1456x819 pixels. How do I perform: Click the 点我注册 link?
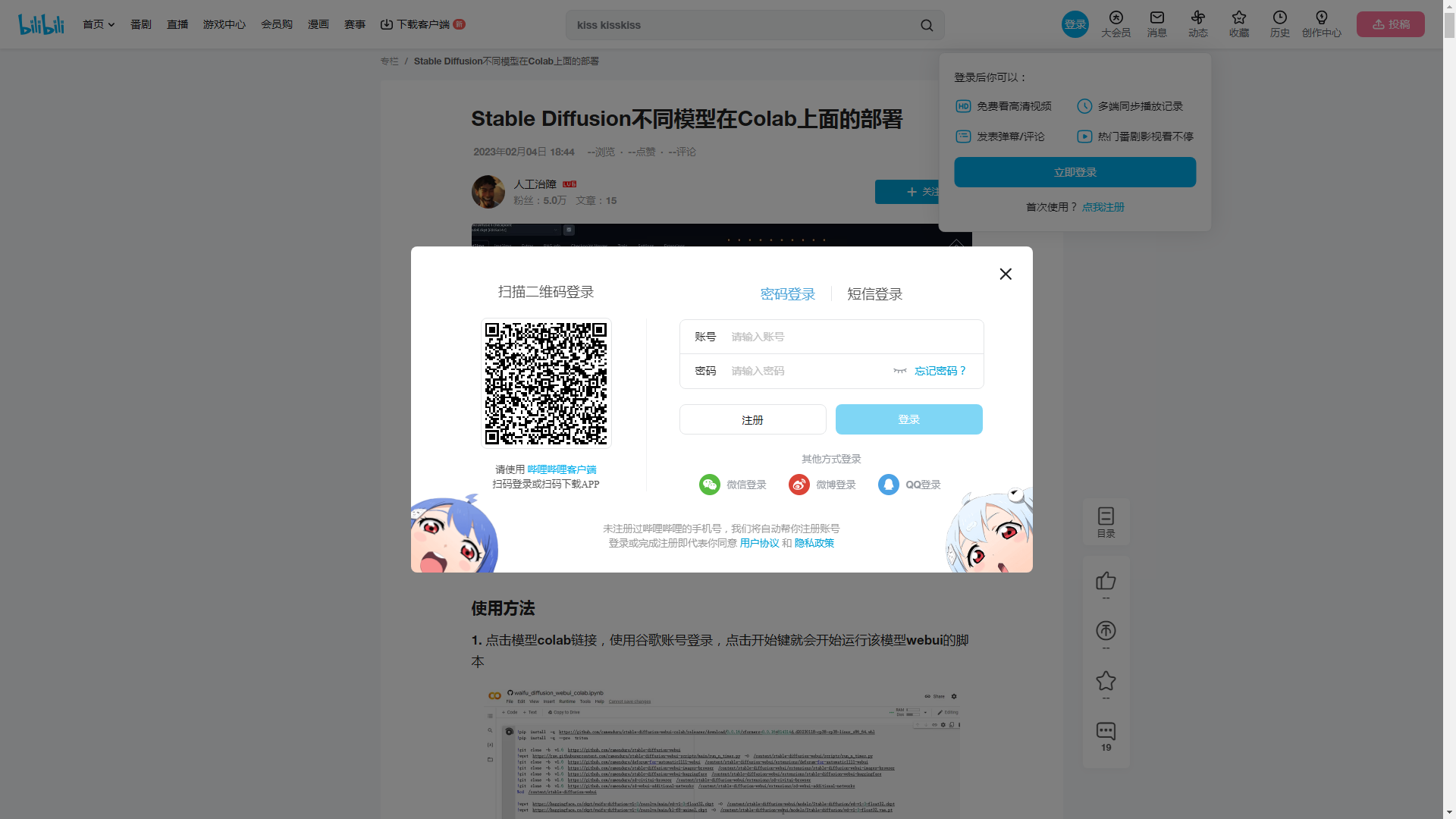1103,207
